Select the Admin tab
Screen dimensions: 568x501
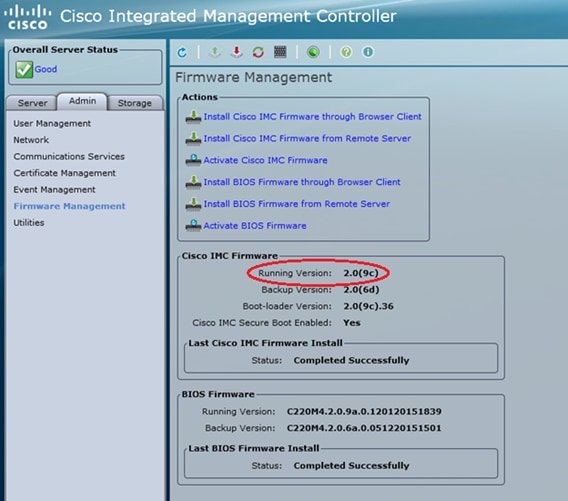coord(82,101)
